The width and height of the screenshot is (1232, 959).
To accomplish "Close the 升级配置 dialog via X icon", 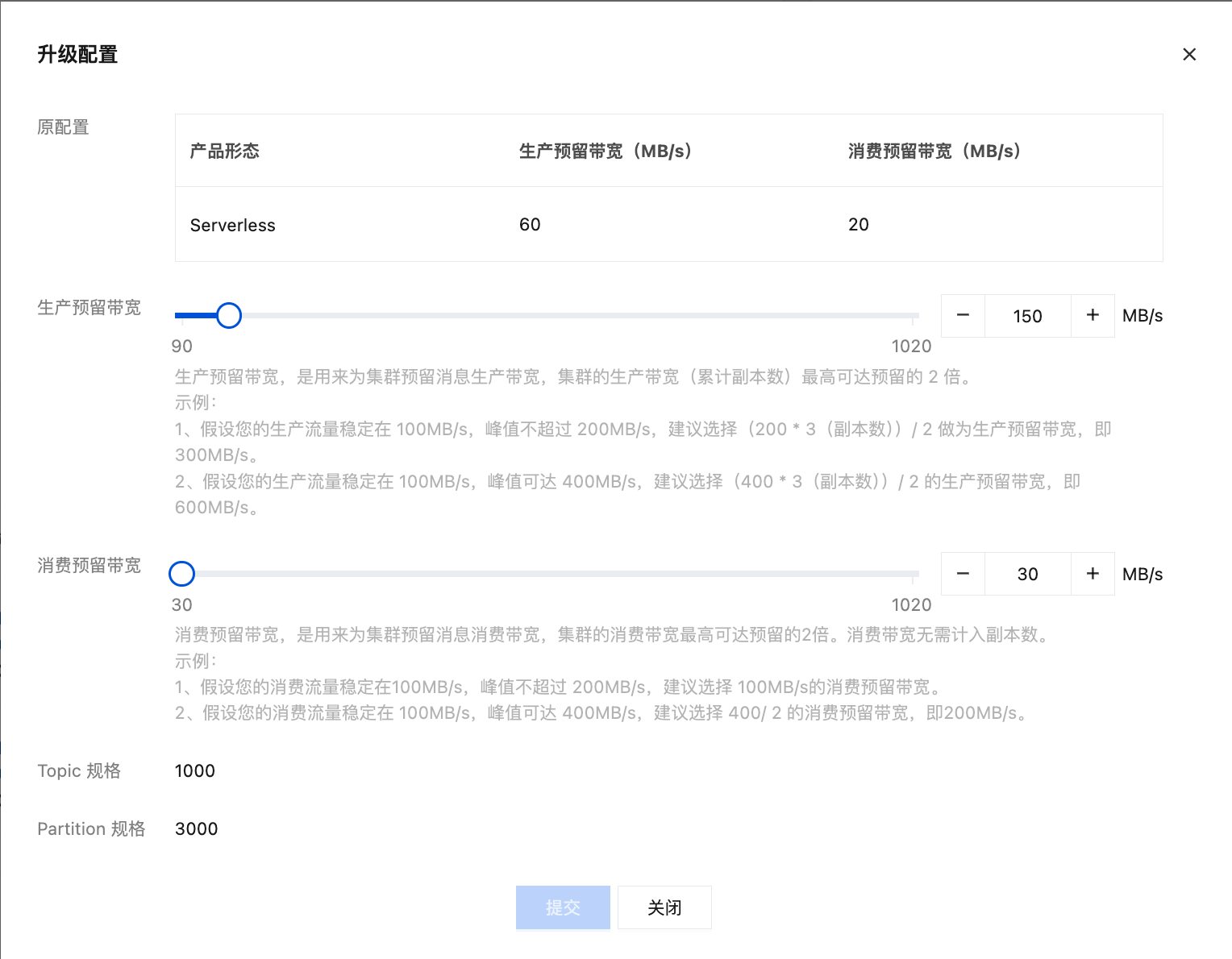I will (1189, 54).
